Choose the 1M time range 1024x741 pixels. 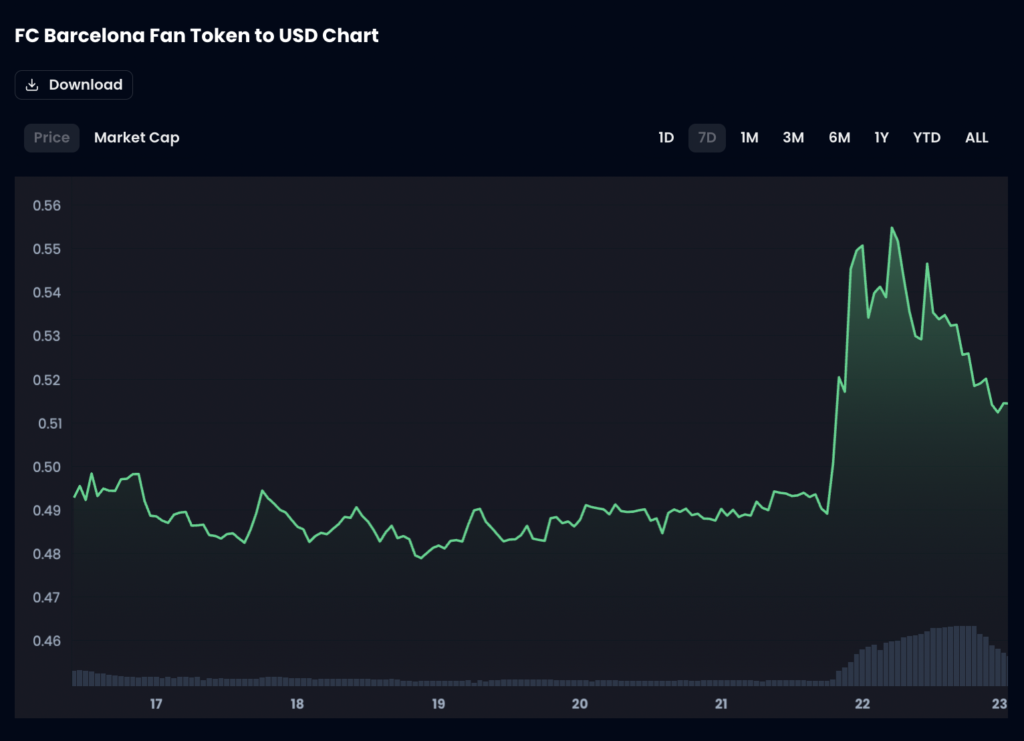coord(749,138)
